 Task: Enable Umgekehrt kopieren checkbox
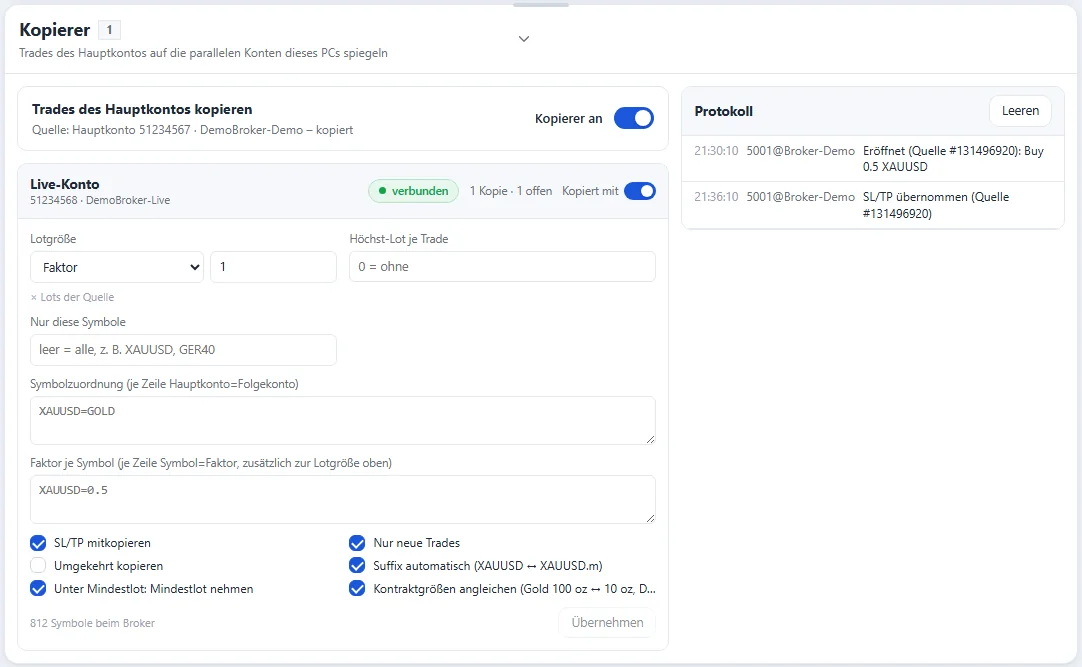(38, 566)
